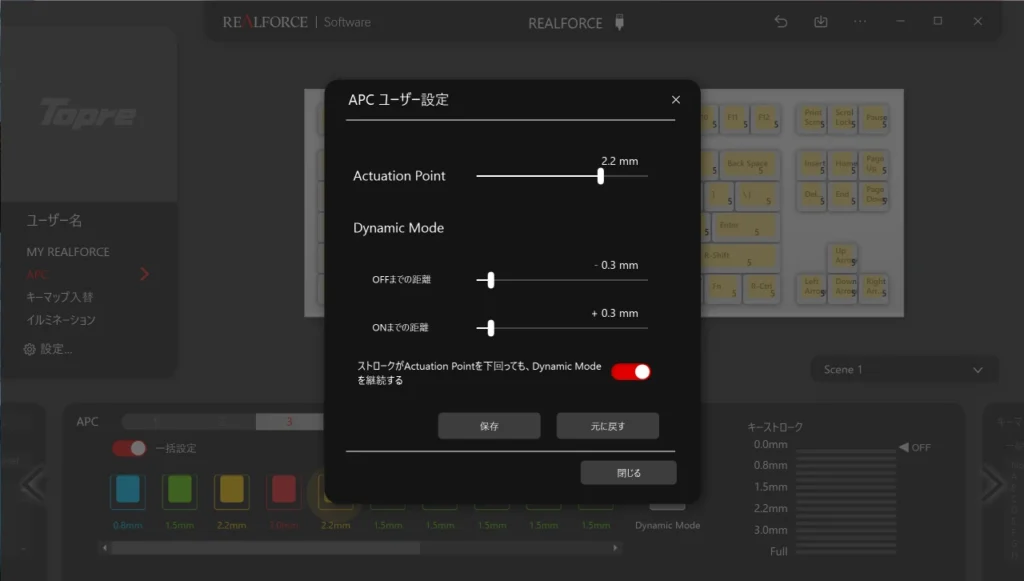Open the キーマップ入替 sidebar item
This screenshot has width=1024, height=581.
(x=59, y=297)
